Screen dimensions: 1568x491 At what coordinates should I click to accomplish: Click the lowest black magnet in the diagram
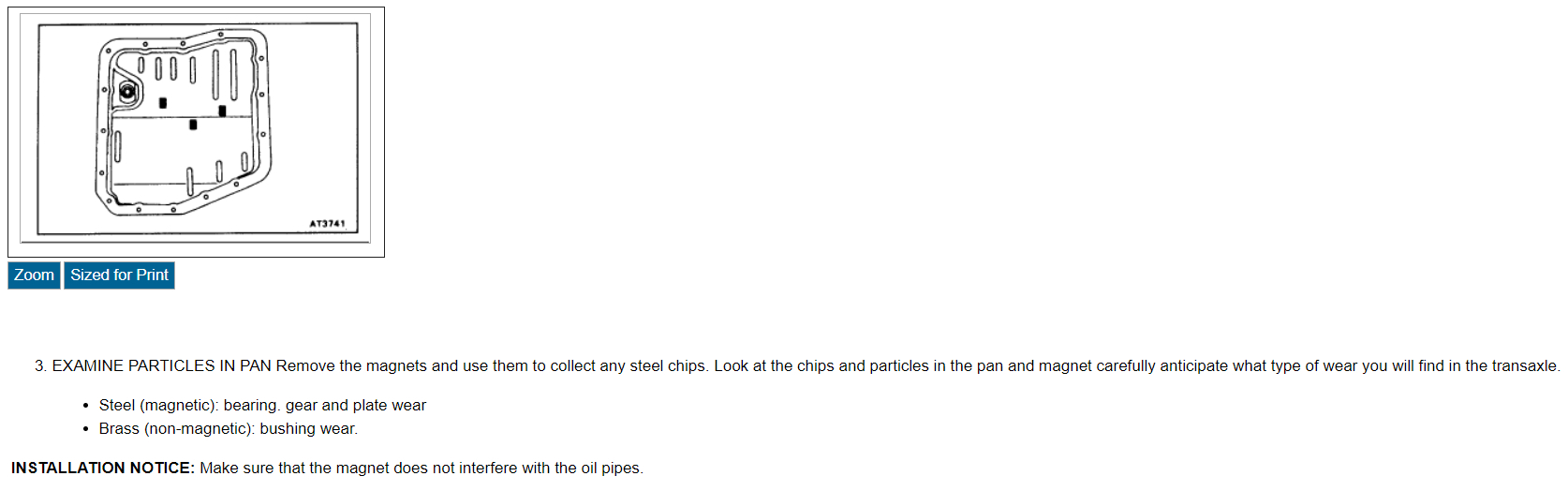coord(193,125)
